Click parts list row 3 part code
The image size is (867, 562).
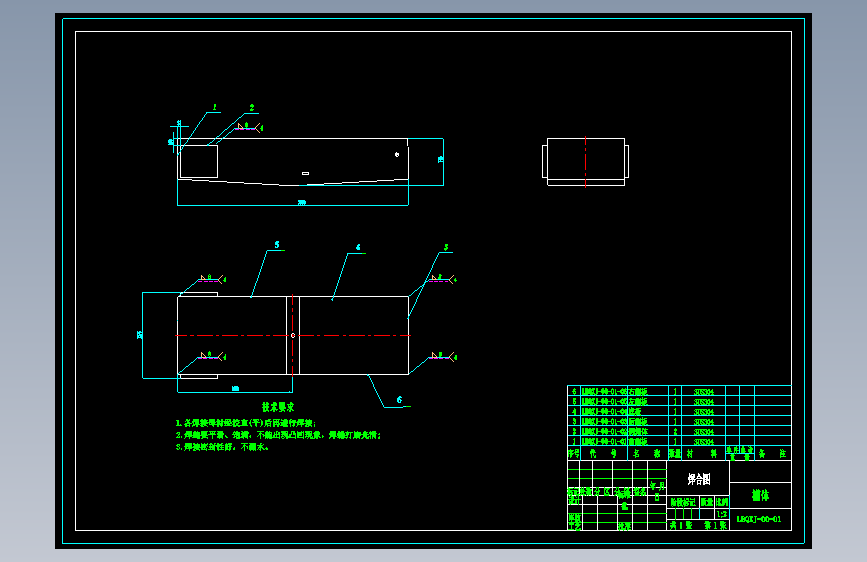[x=604, y=422]
